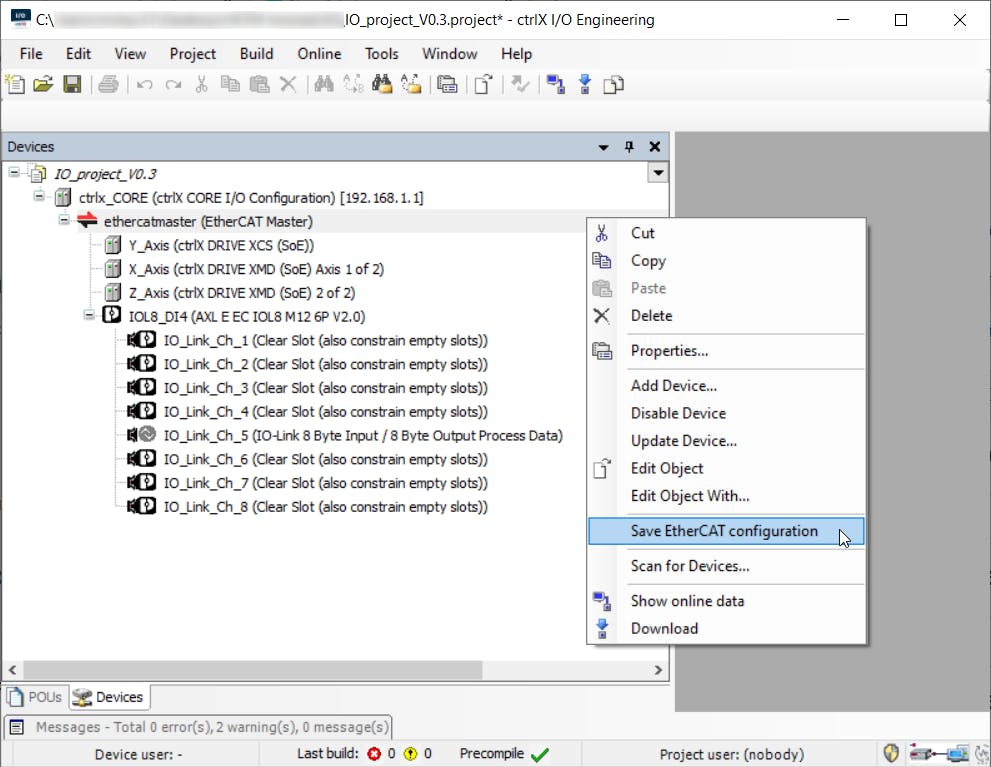Click the Delete X toolbar icon

[x=288, y=84]
